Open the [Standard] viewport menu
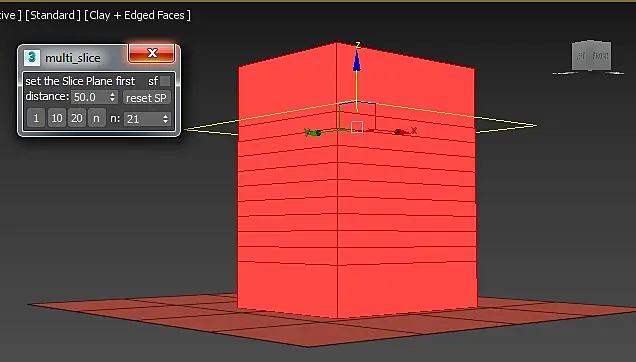 pos(53,15)
